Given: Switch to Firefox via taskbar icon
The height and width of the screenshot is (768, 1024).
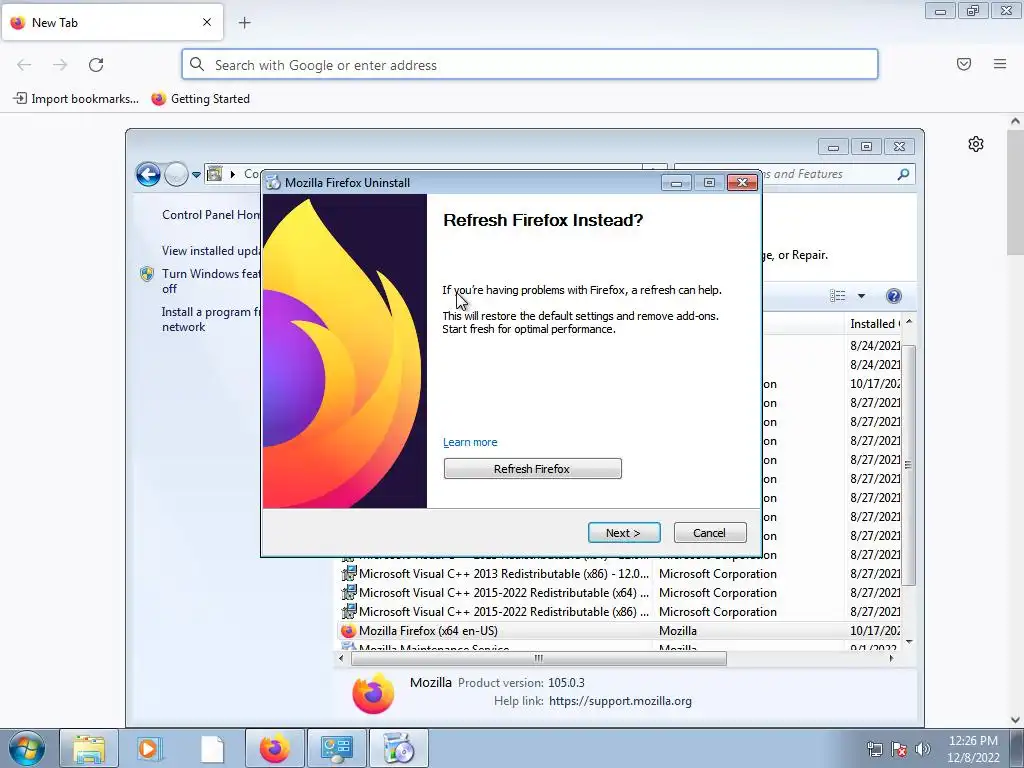Looking at the screenshot, I should (274, 748).
